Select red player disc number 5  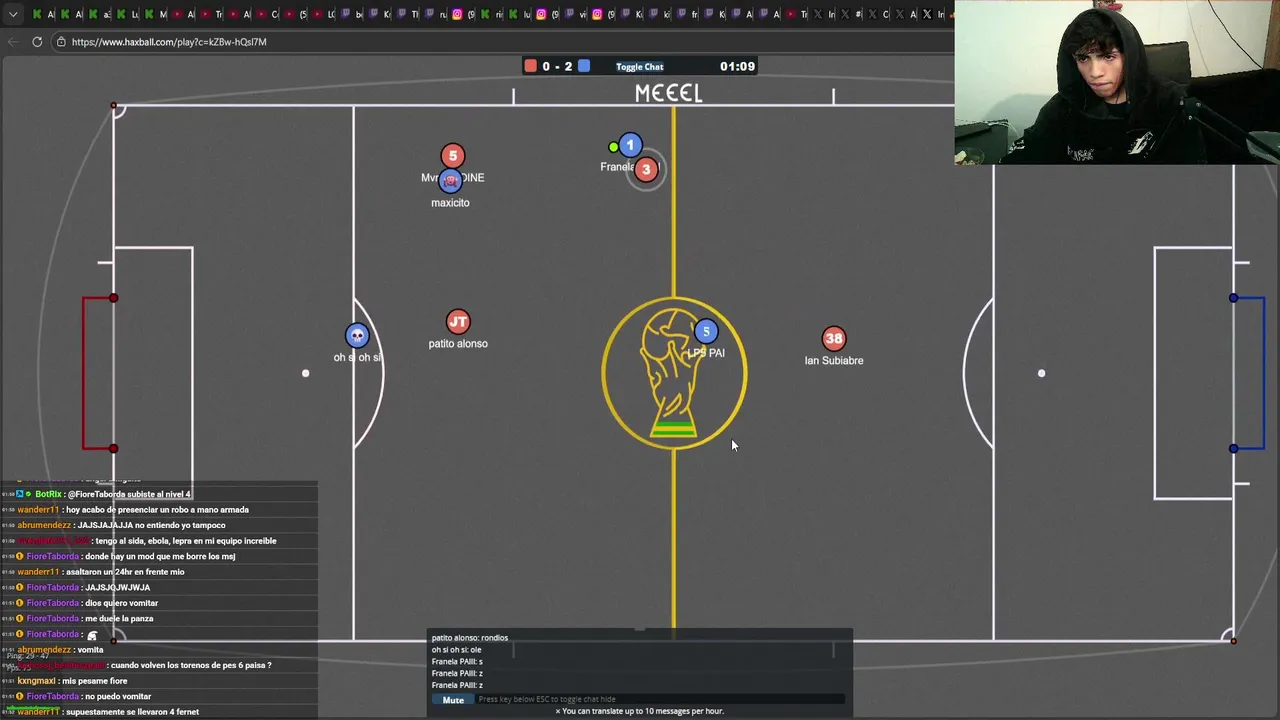(453, 156)
